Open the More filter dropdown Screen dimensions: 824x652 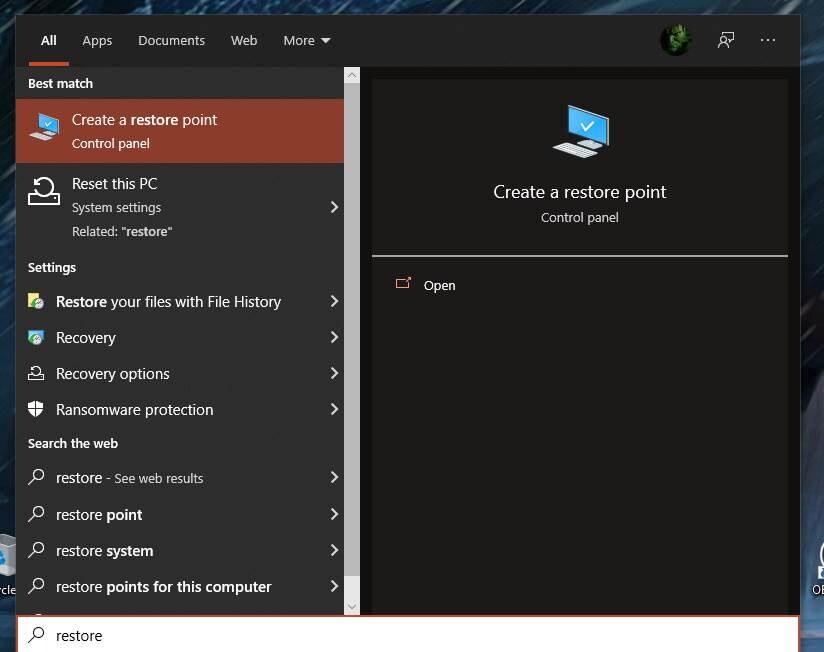[x=306, y=41]
